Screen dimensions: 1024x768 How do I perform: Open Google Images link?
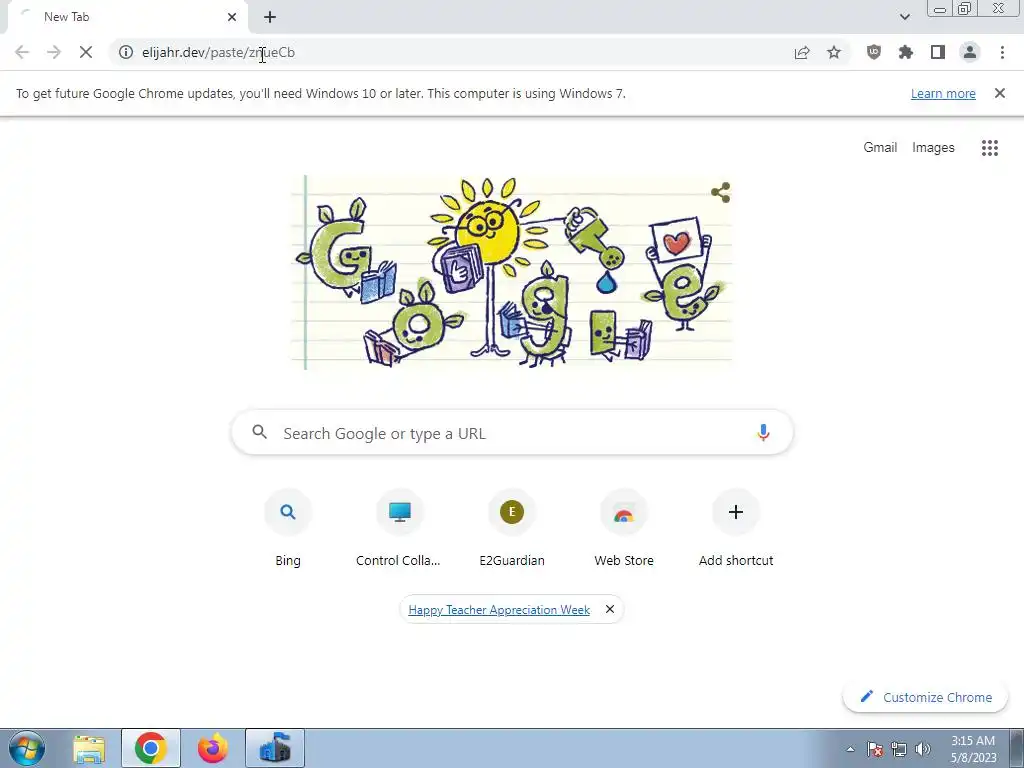[933, 148]
